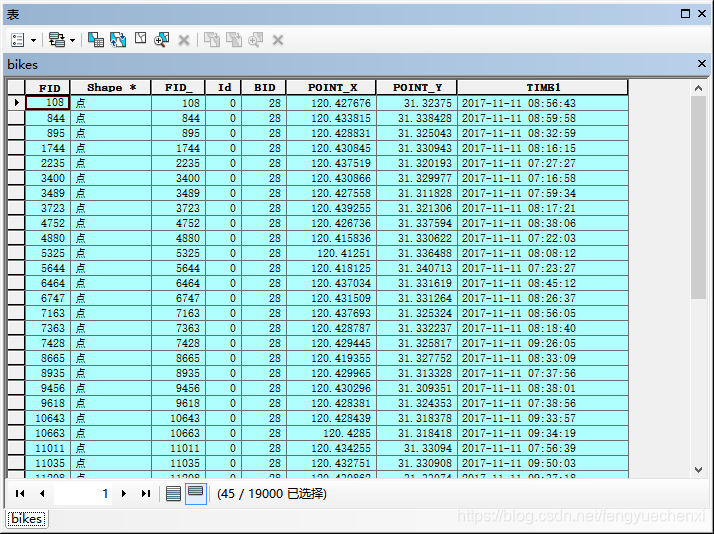Go to the previous record
The image size is (714, 534).
point(42,493)
